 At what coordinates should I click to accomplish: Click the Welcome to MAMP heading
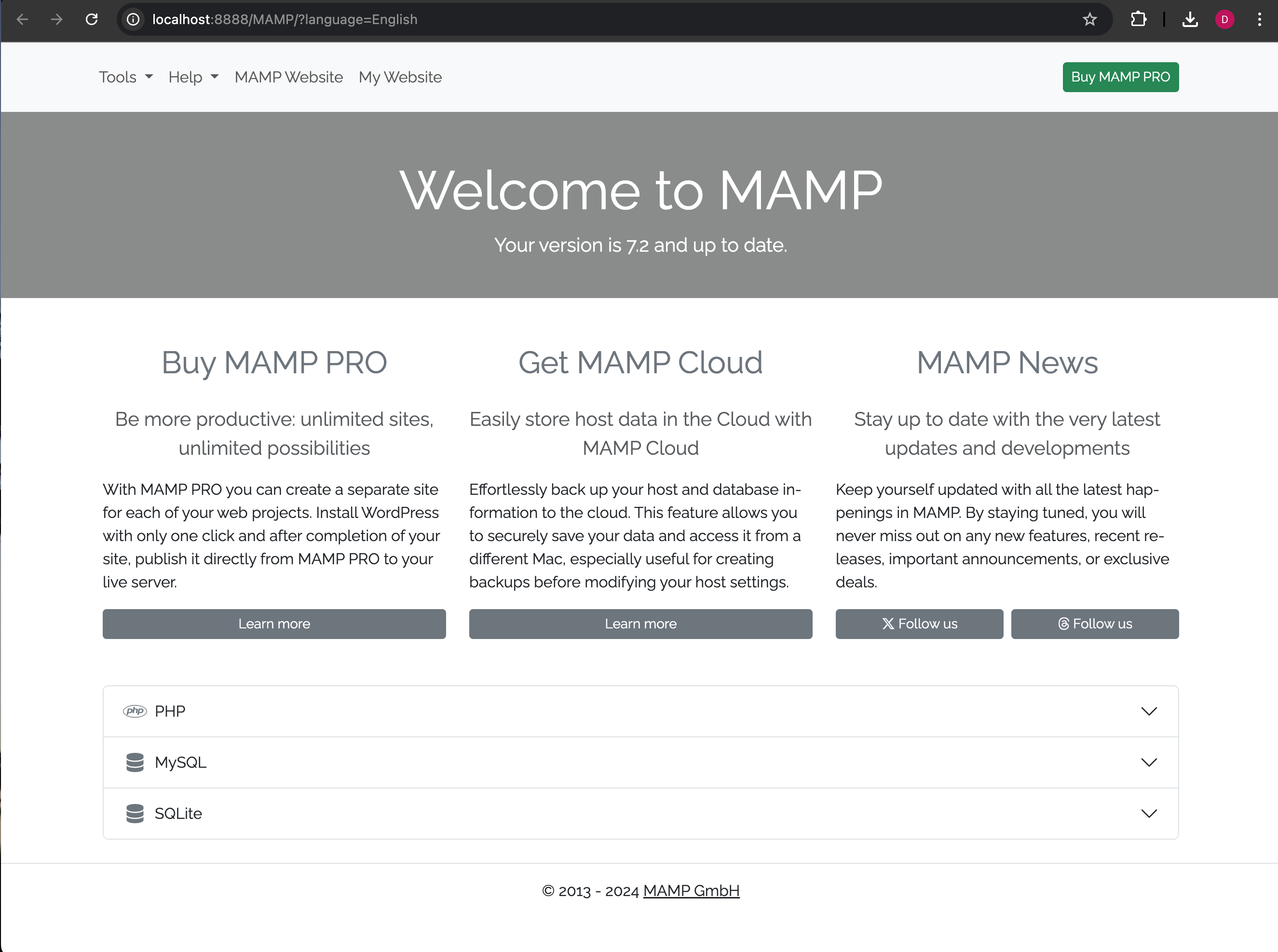coord(641,191)
